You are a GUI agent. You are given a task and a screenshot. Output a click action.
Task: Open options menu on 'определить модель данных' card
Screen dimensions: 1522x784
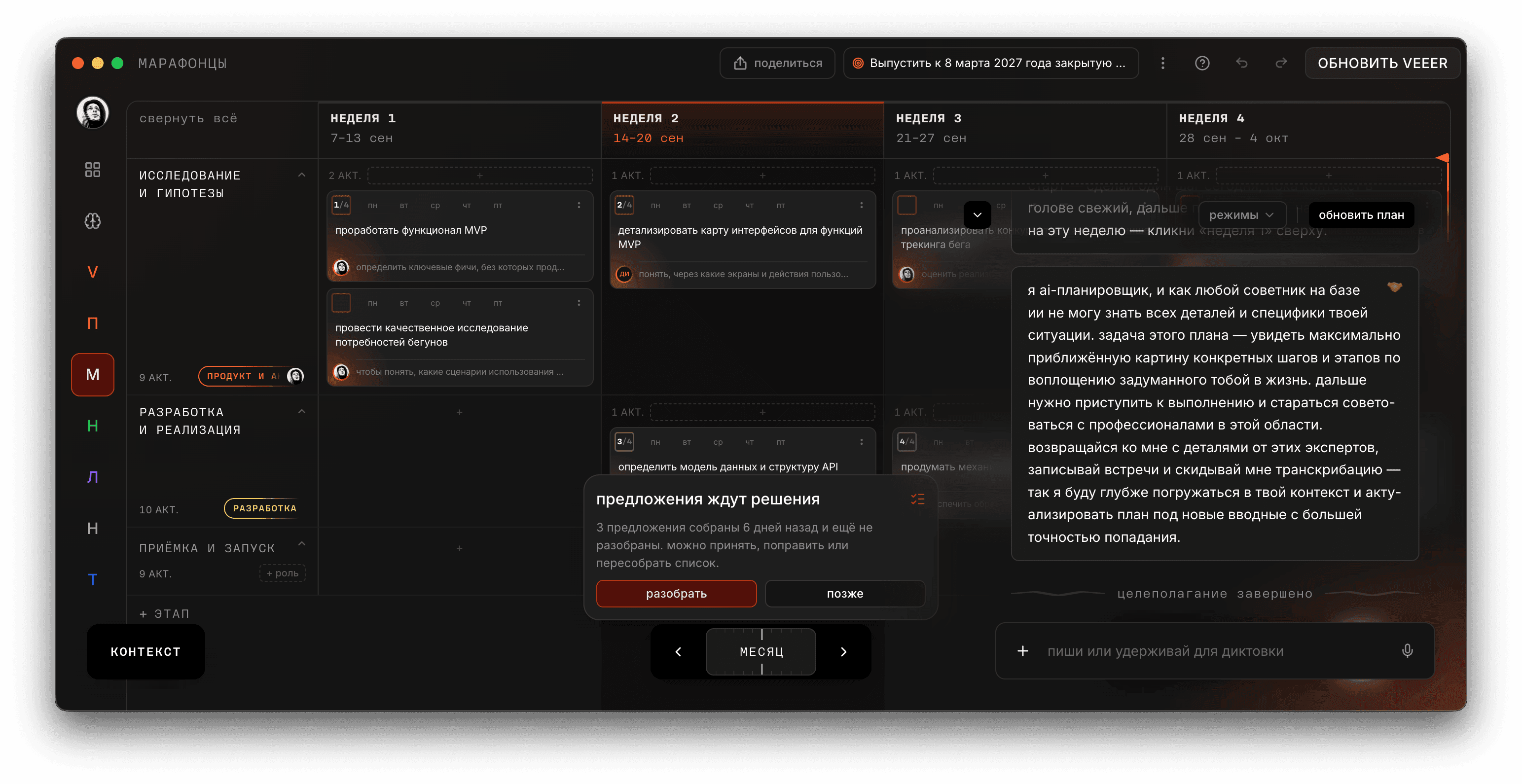pyautogui.click(x=862, y=441)
